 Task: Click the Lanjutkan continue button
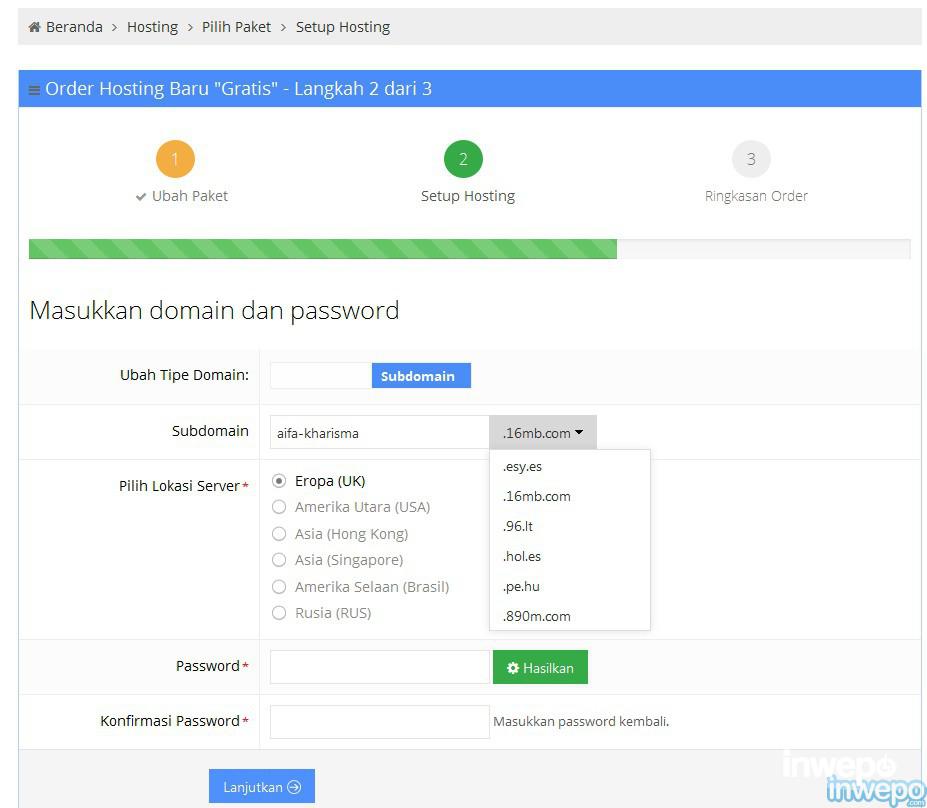(x=262, y=786)
